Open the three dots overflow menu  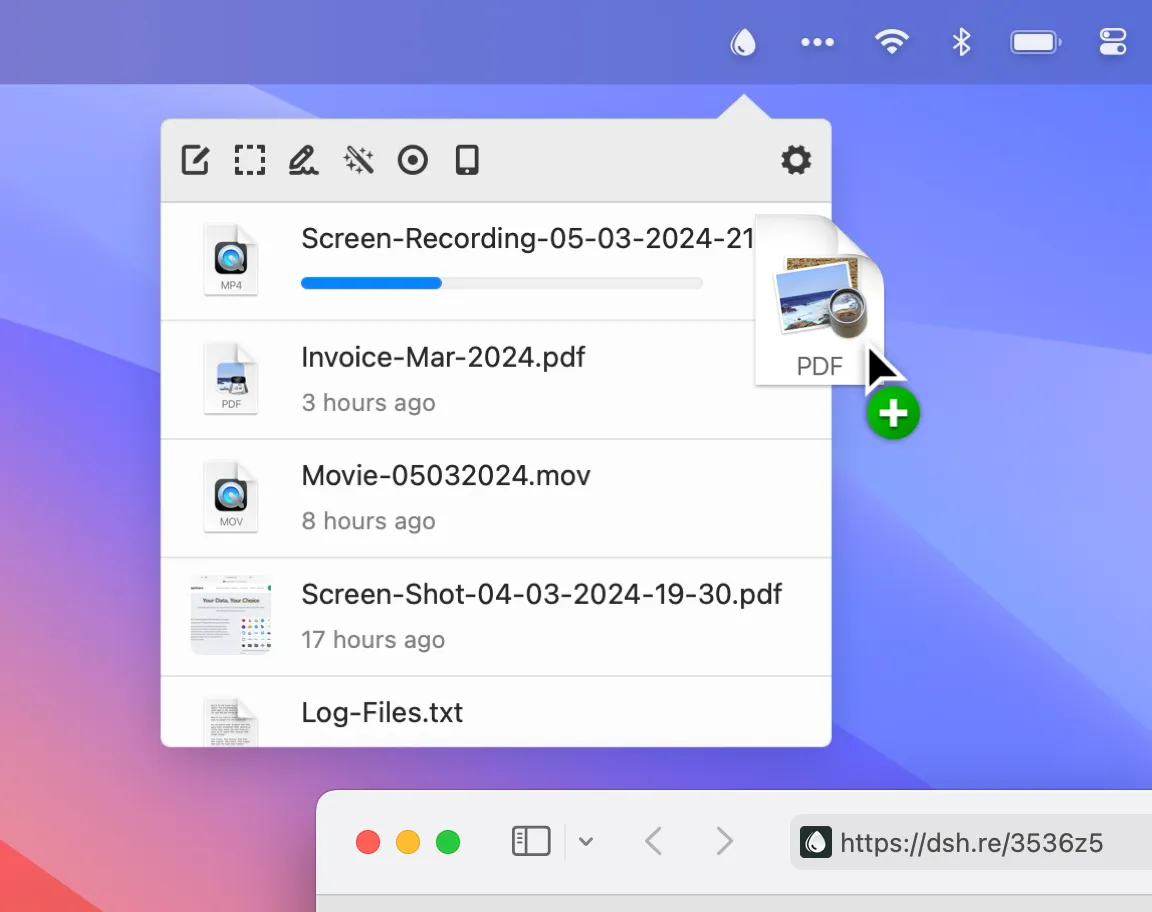click(817, 42)
